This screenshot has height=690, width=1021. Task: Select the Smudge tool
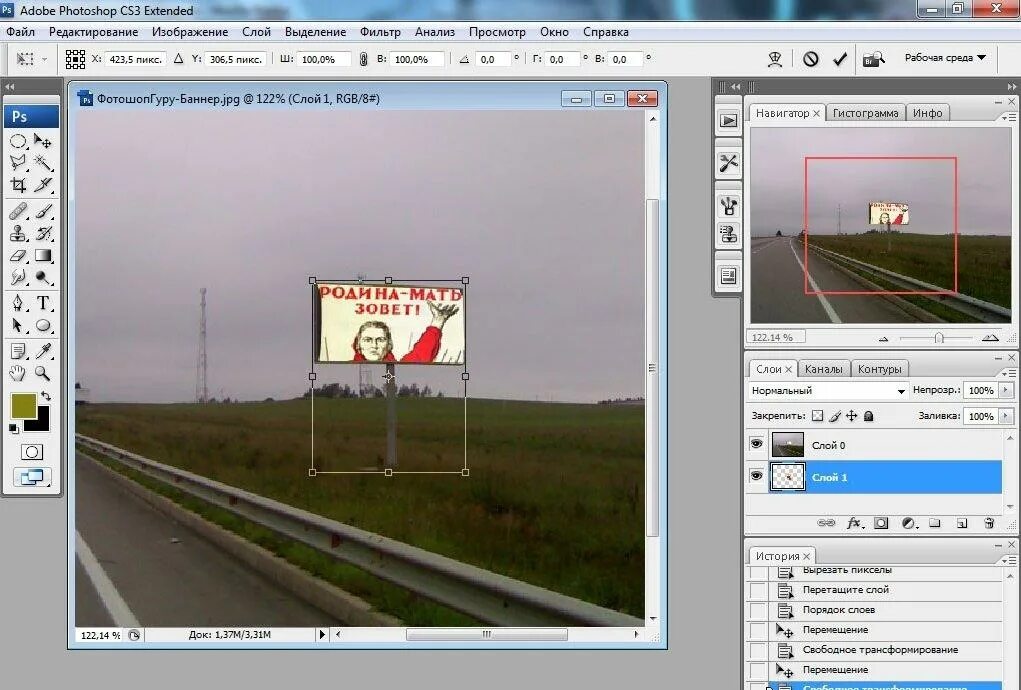point(18,277)
